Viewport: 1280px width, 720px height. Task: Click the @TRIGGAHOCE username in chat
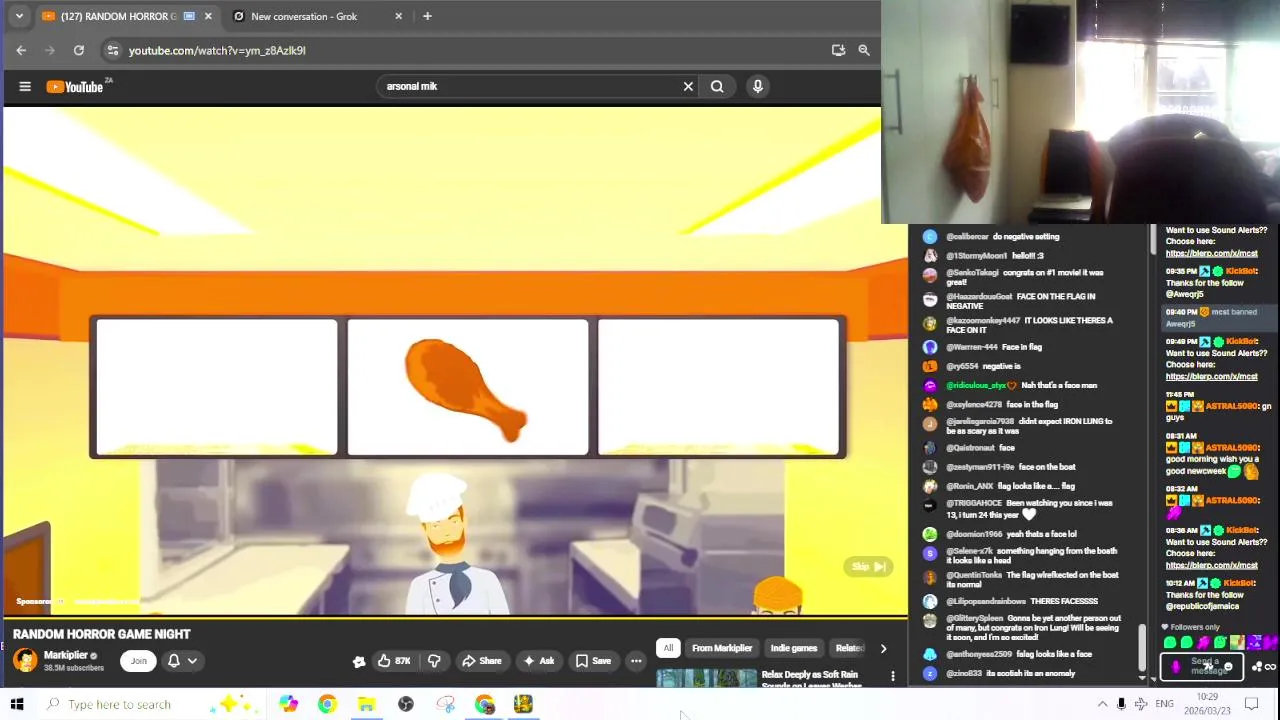(974, 503)
